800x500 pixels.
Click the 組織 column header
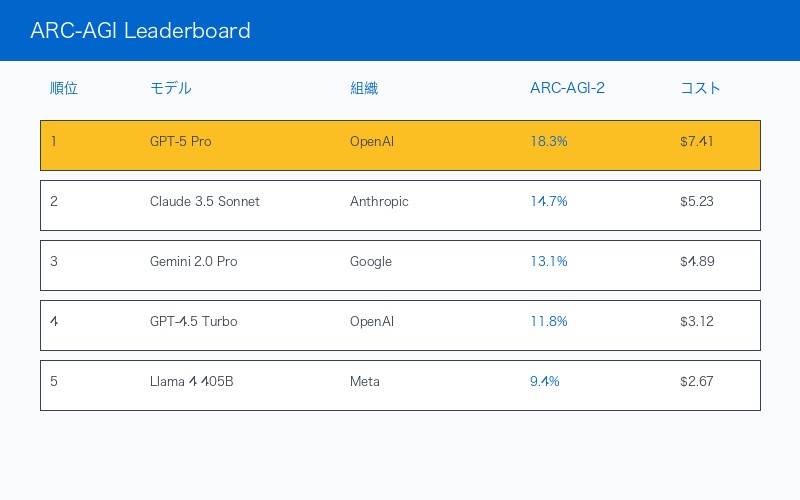coord(364,88)
